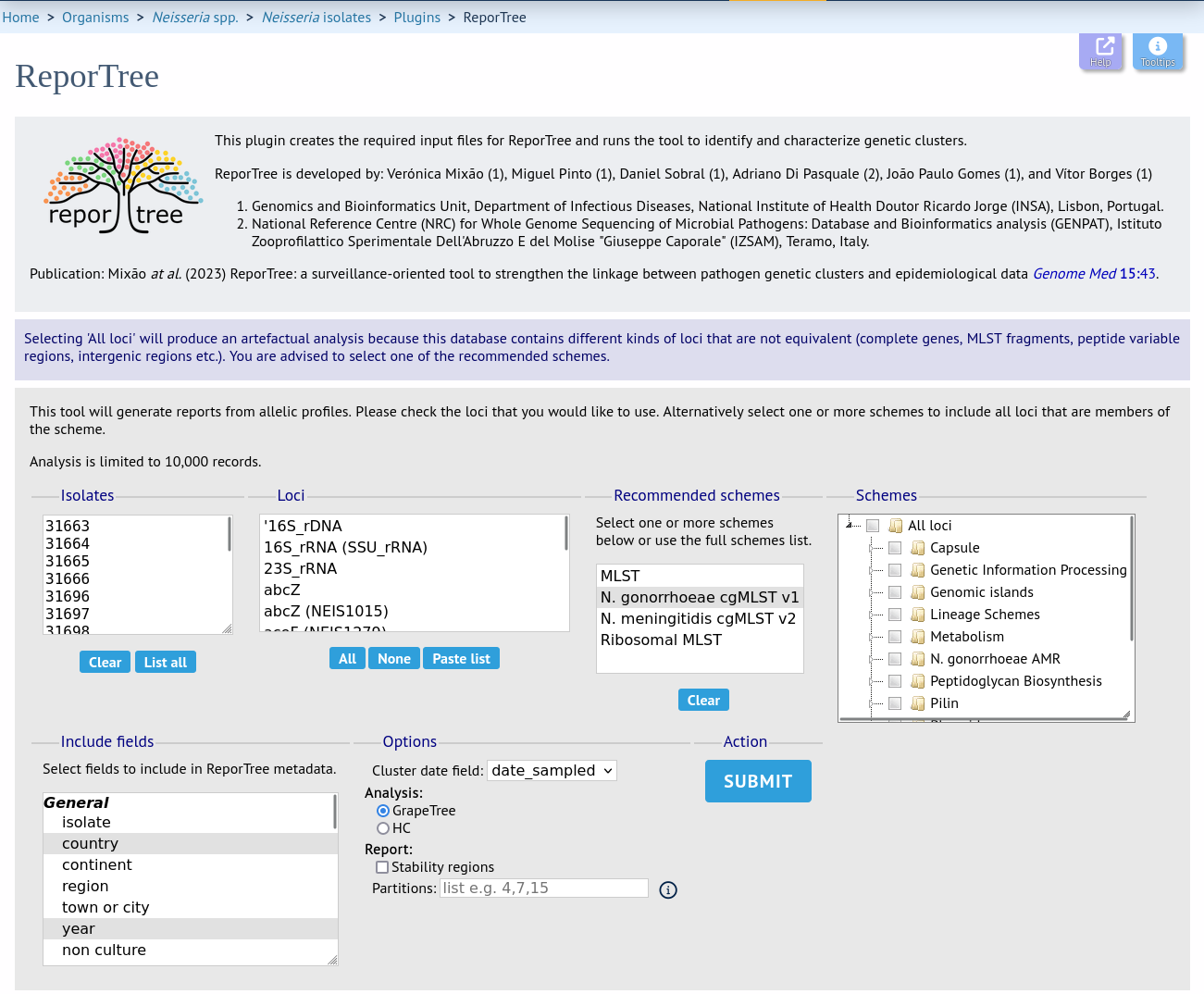Check the Genomic islands checkbox

pos(895,592)
